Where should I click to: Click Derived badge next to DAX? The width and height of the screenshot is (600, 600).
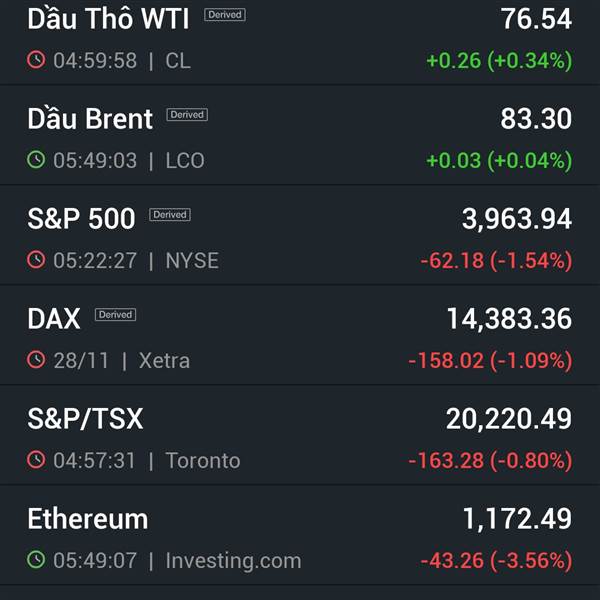pos(116,315)
